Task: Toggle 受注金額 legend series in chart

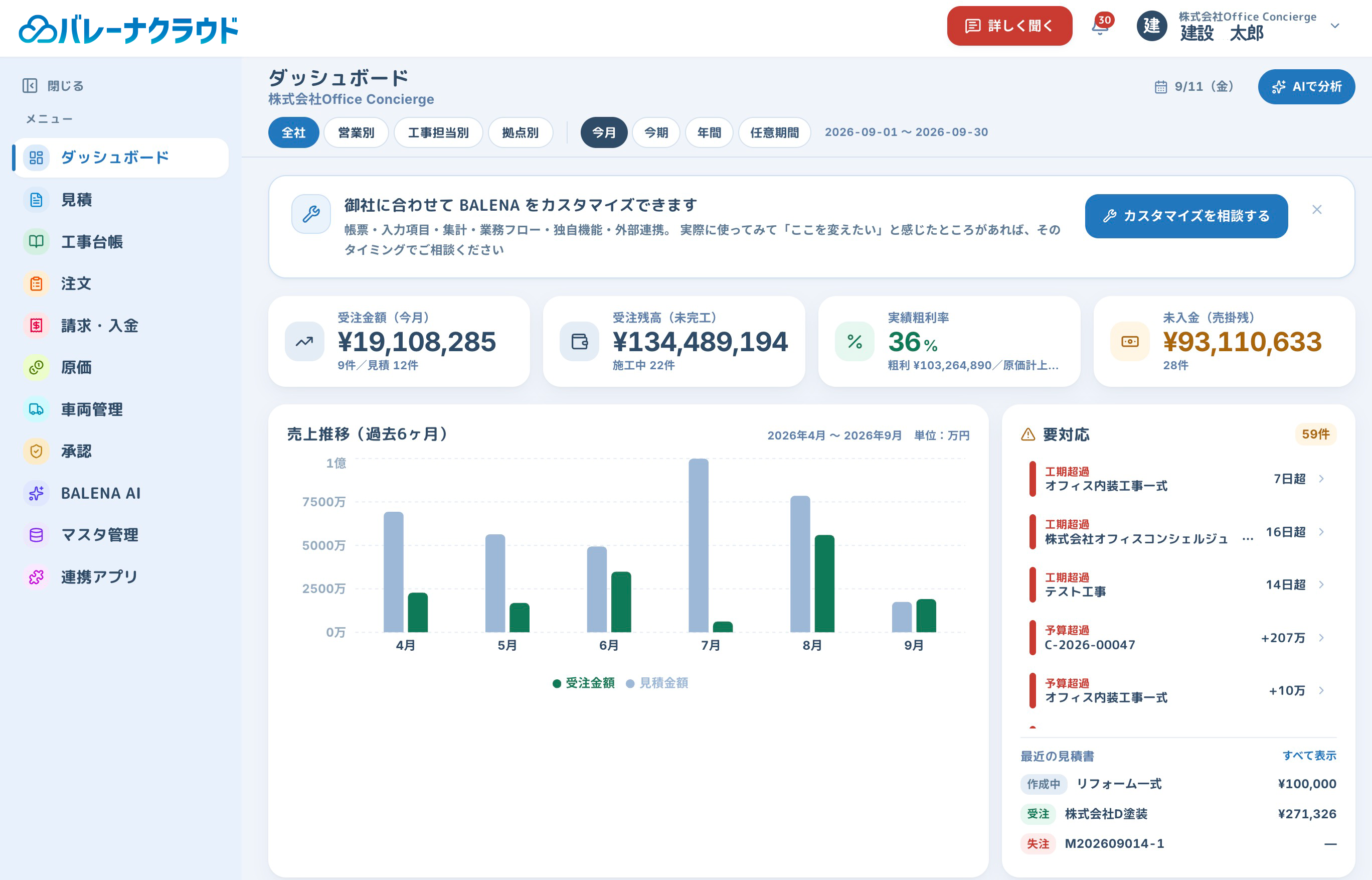Action: [583, 683]
